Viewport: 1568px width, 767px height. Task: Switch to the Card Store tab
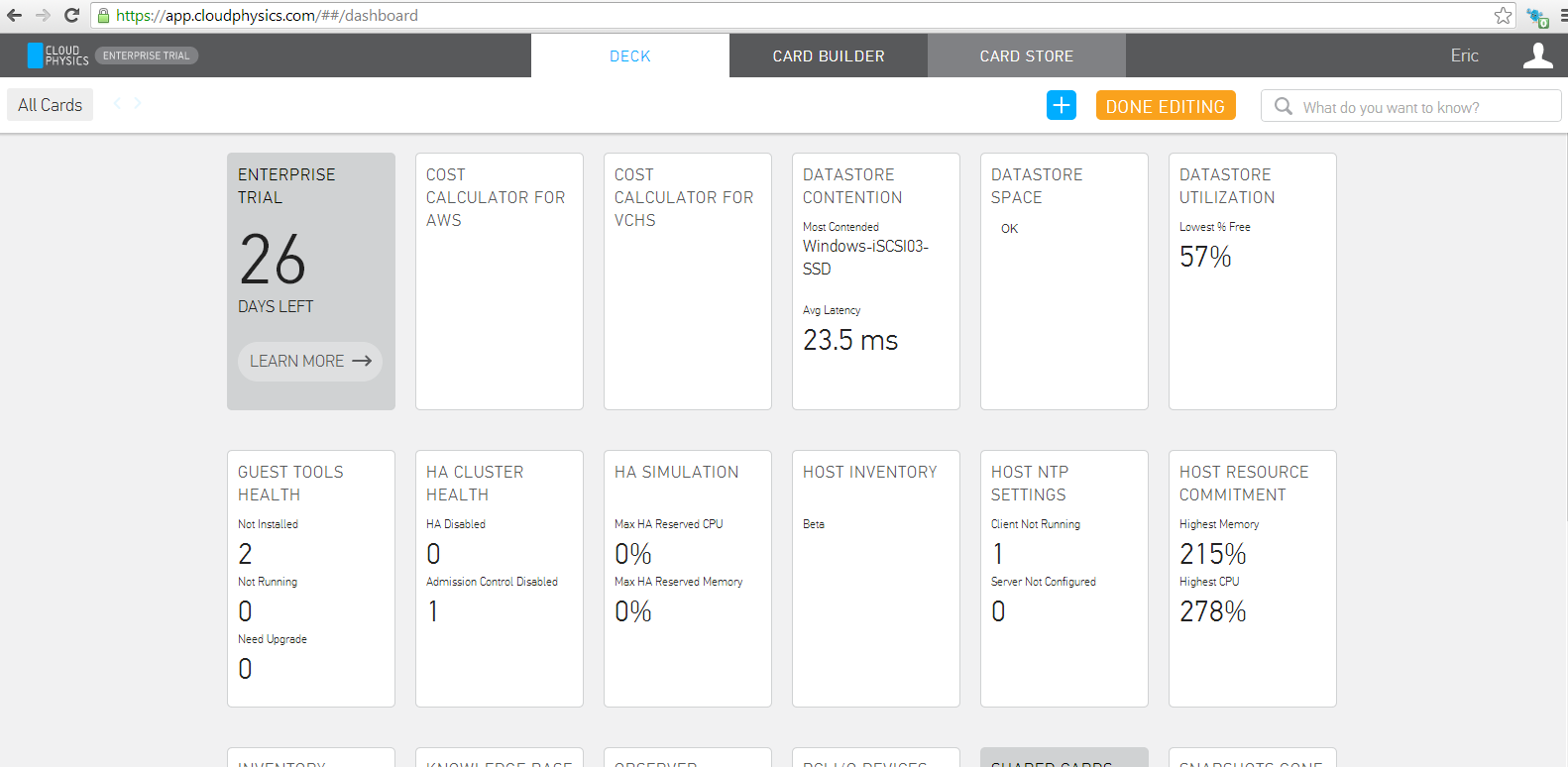tap(1026, 56)
